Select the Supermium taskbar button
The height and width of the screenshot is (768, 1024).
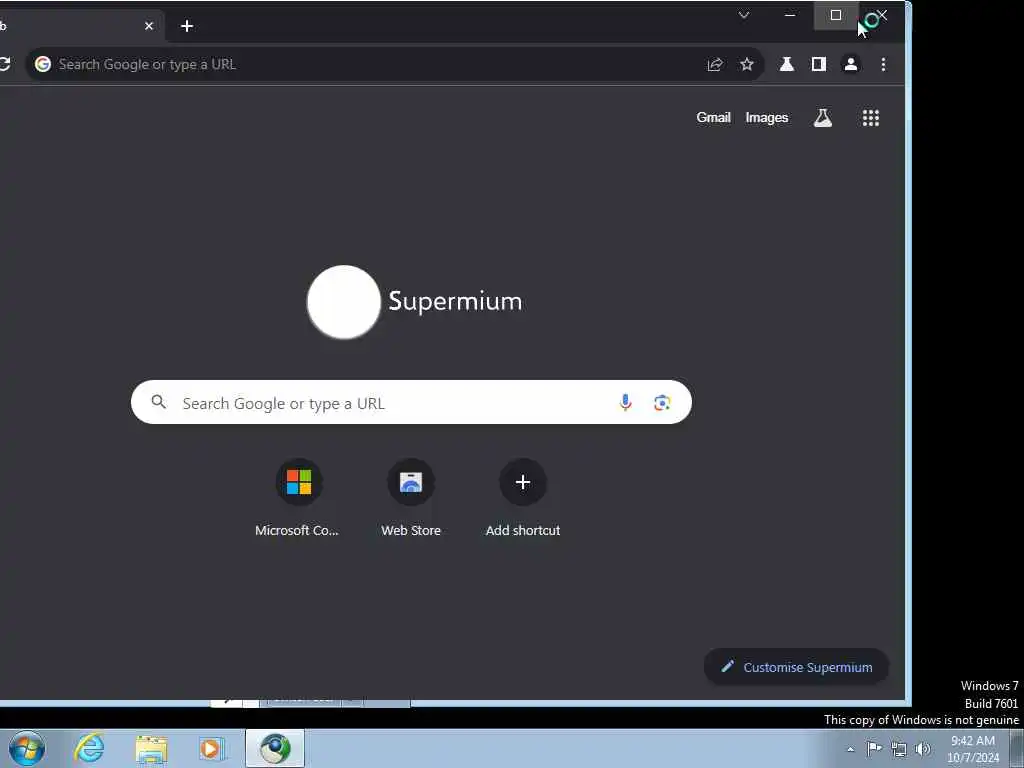click(x=275, y=748)
